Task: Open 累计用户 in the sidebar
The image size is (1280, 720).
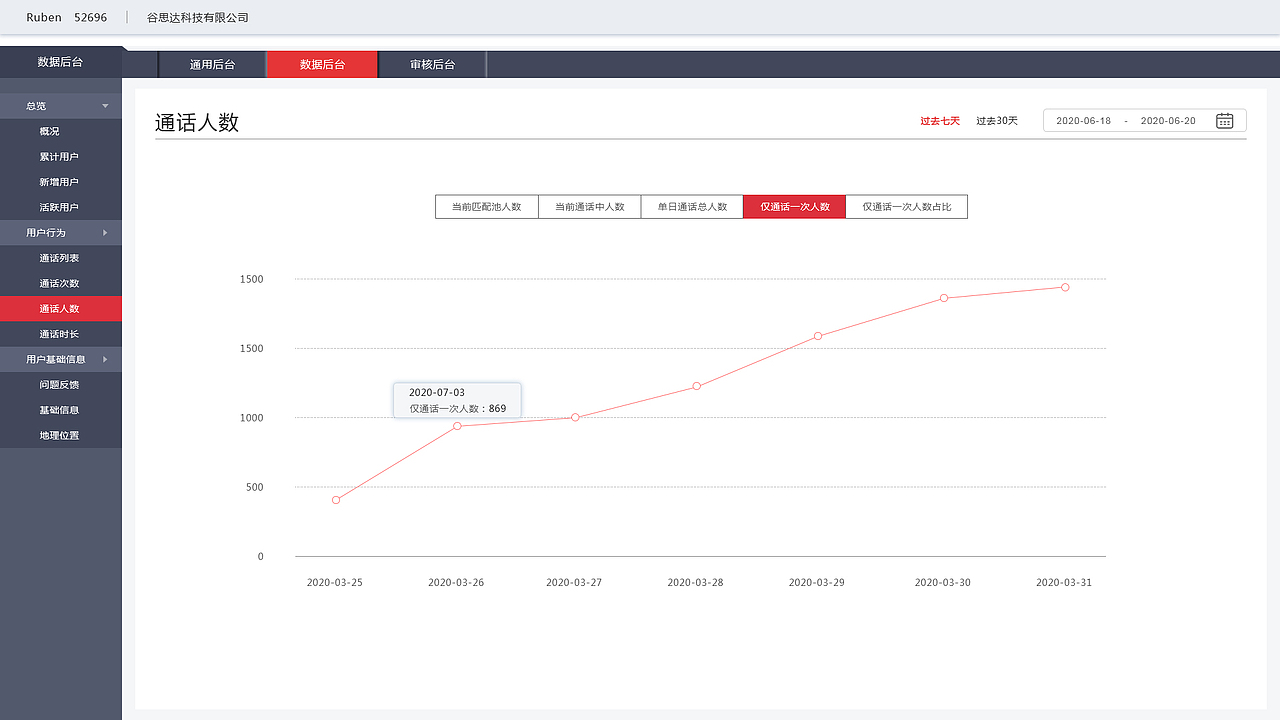Action: pyautogui.click(x=61, y=157)
